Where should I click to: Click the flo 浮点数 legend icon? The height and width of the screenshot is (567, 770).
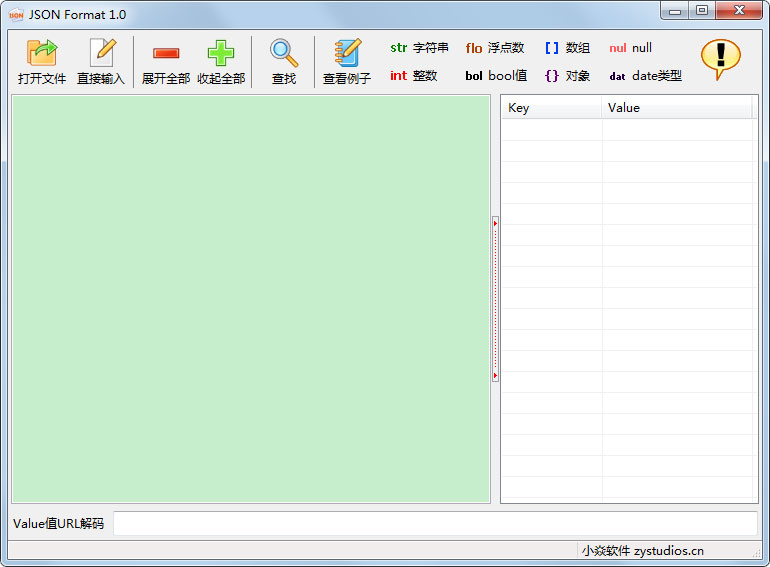pos(474,48)
